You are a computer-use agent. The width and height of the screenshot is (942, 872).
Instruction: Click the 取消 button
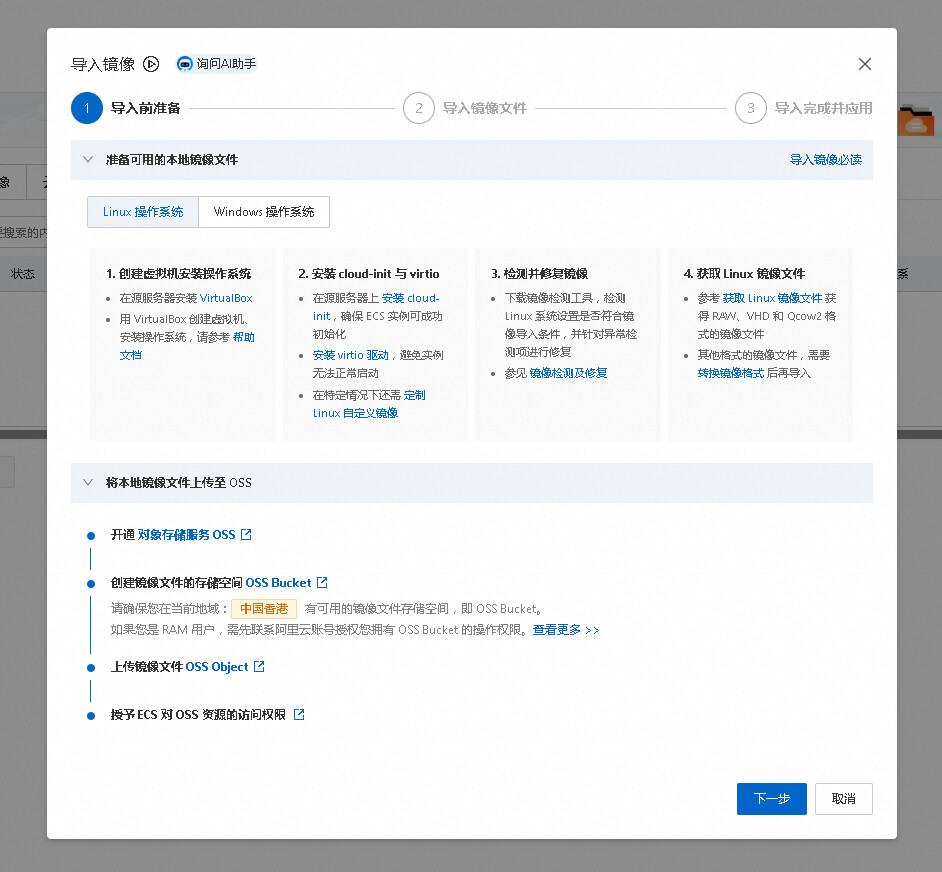tap(843, 799)
